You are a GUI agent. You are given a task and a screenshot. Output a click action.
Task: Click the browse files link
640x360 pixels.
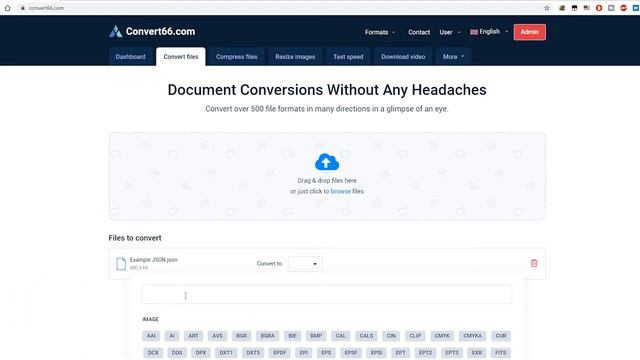[x=340, y=191]
